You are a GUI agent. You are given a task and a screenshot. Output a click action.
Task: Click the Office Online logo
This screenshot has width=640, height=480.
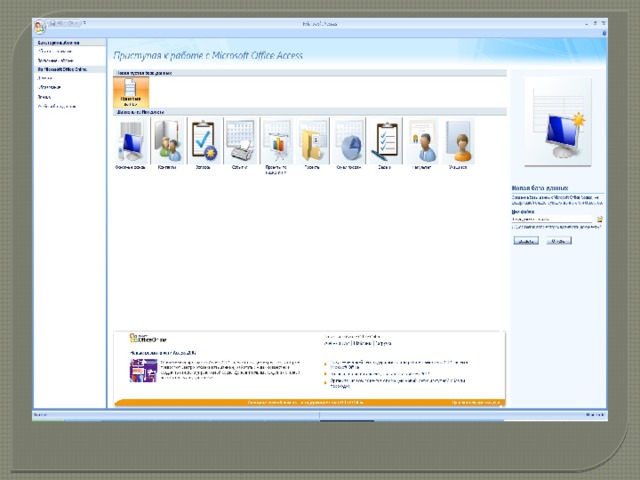148,338
